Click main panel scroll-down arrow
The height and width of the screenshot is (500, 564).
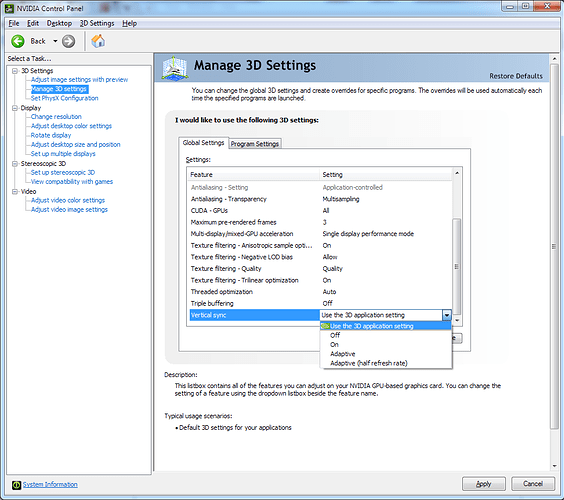554,466
